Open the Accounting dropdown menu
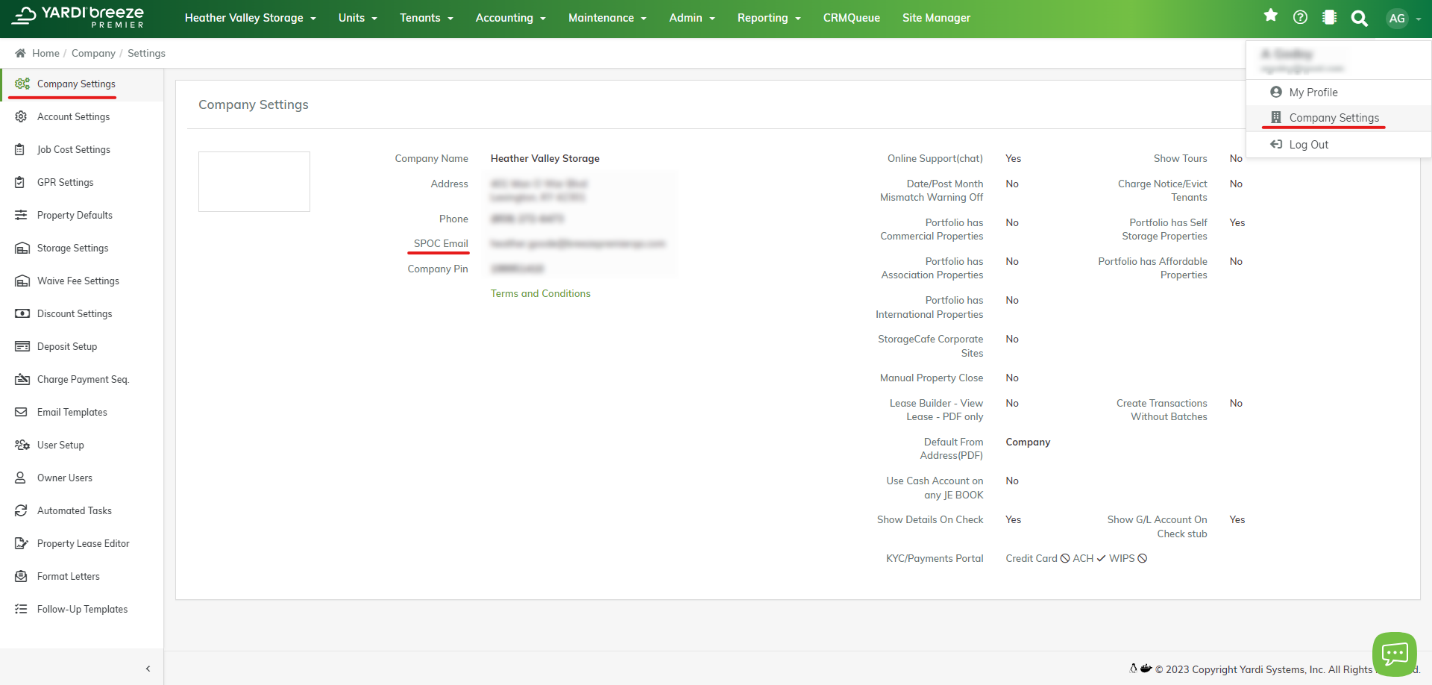The width and height of the screenshot is (1432, 685). click(x=511, y=18)
